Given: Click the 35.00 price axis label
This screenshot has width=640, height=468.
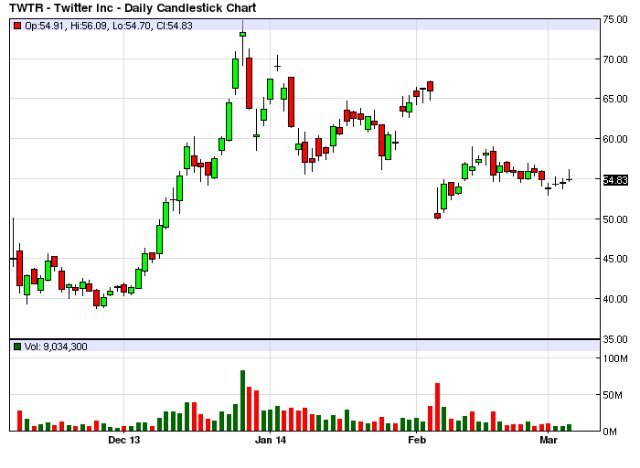Looking at the screenshot, I should 615,339.
